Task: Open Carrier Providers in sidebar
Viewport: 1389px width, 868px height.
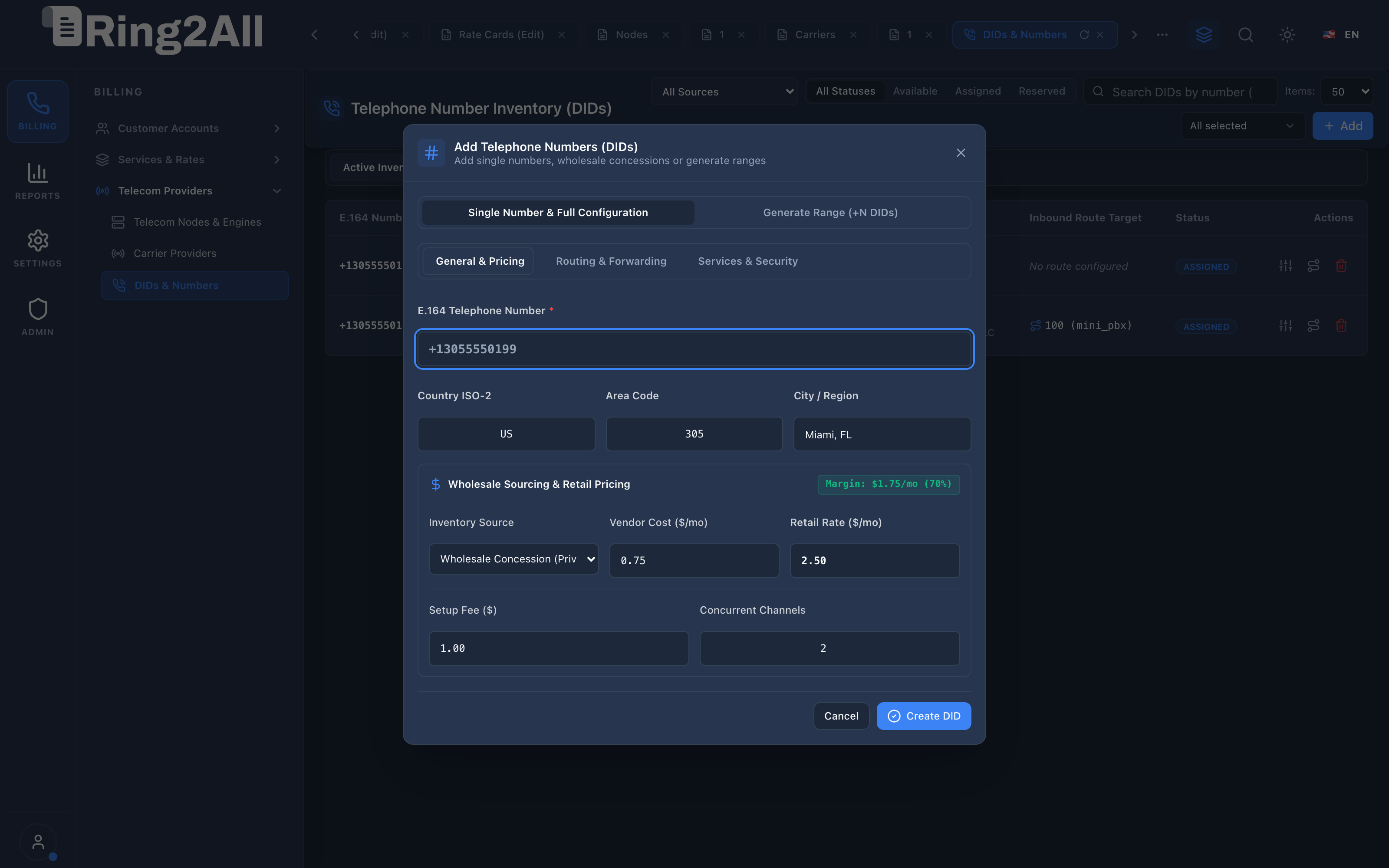Action: point(194,253)
